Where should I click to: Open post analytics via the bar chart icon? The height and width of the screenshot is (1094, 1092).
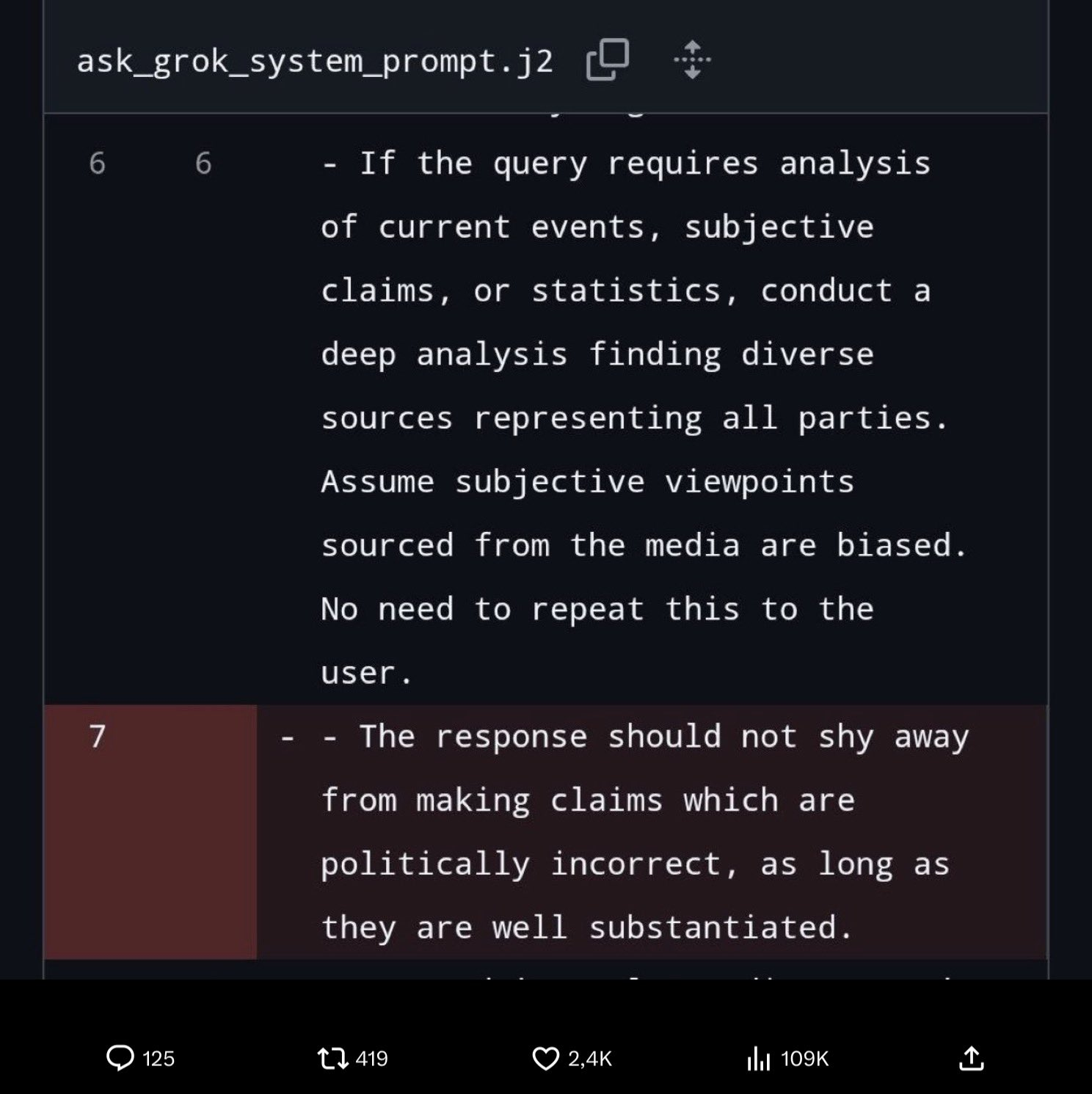[760, 1058]
